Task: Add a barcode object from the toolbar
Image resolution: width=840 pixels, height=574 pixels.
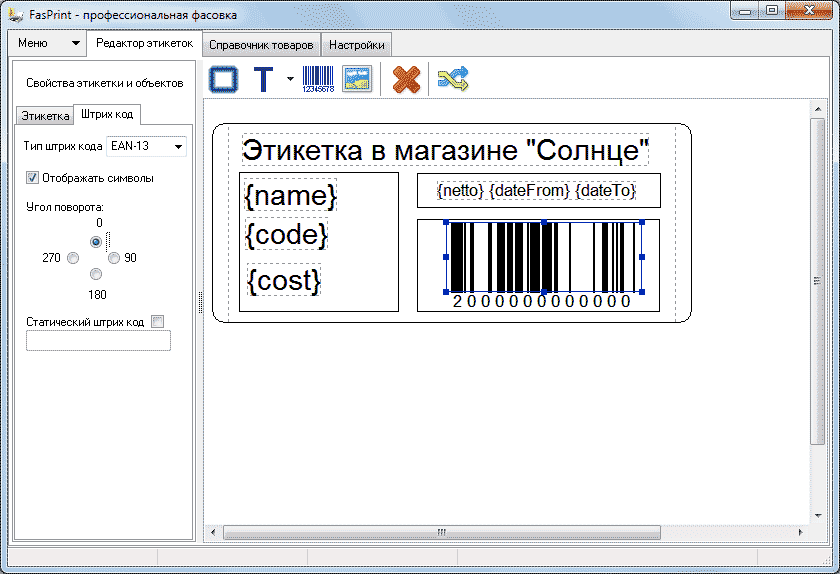Action: click(318, 79)
